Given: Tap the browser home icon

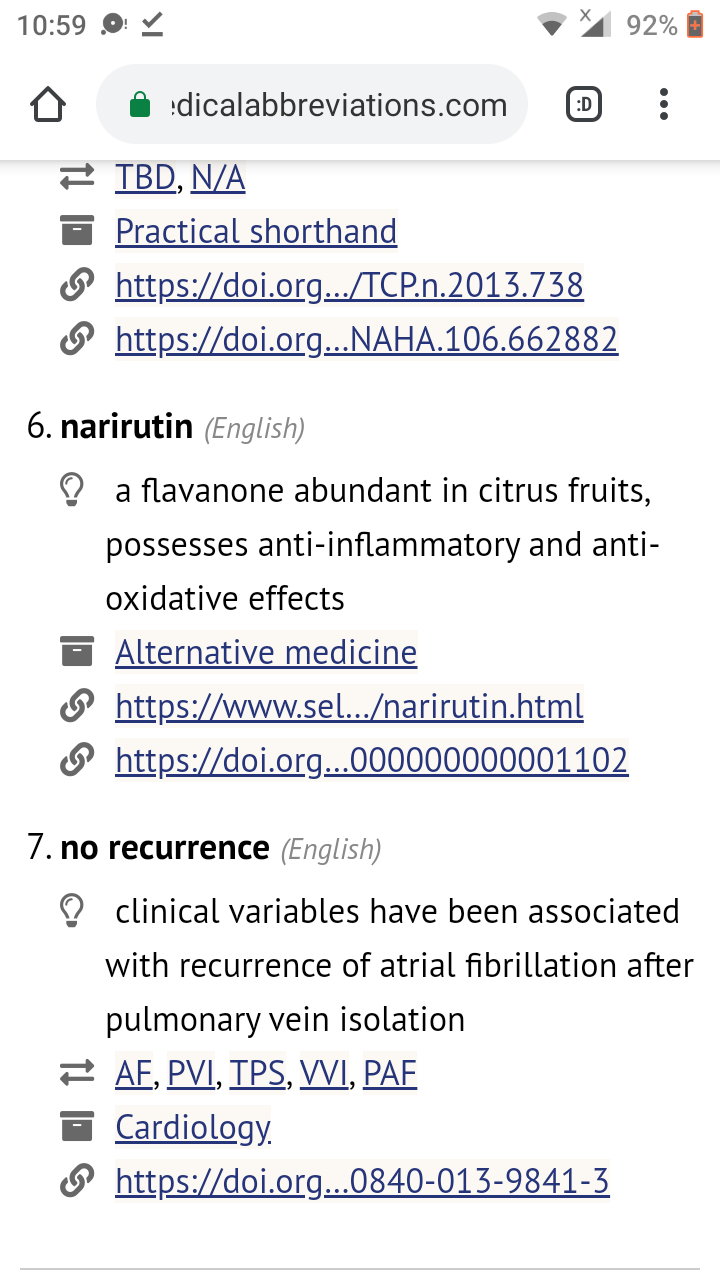Looking at the screenshot, I should [48, 105].
